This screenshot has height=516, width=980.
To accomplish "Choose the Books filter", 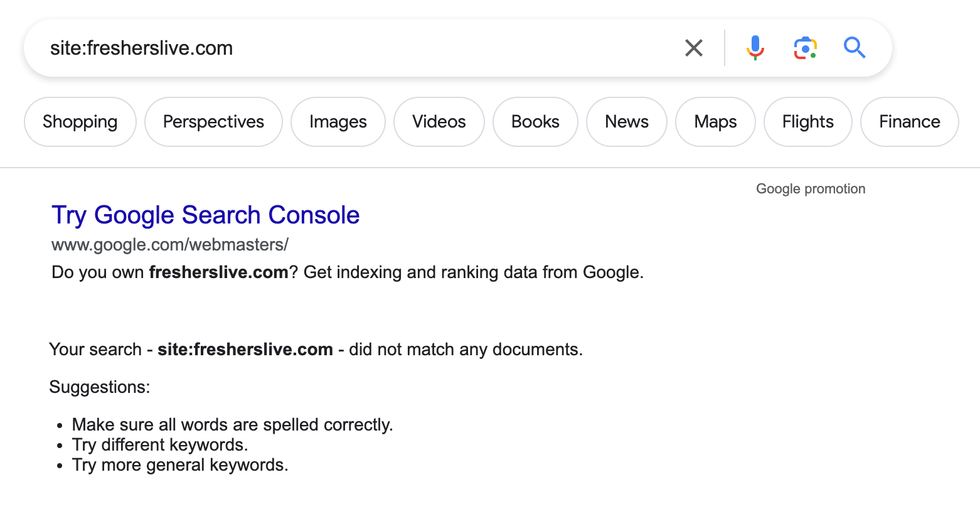I will [535, 122].
